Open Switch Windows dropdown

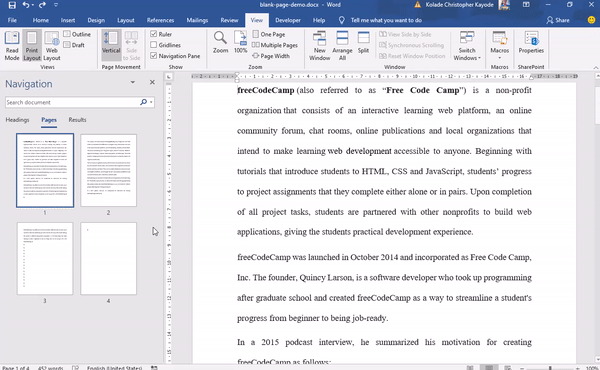point(467,46)
